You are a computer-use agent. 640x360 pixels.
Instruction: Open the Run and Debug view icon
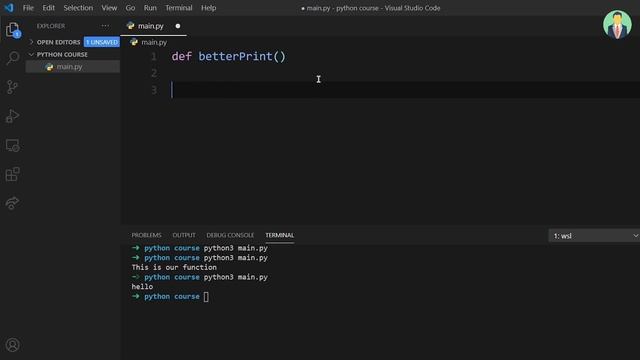pos(13,116)
